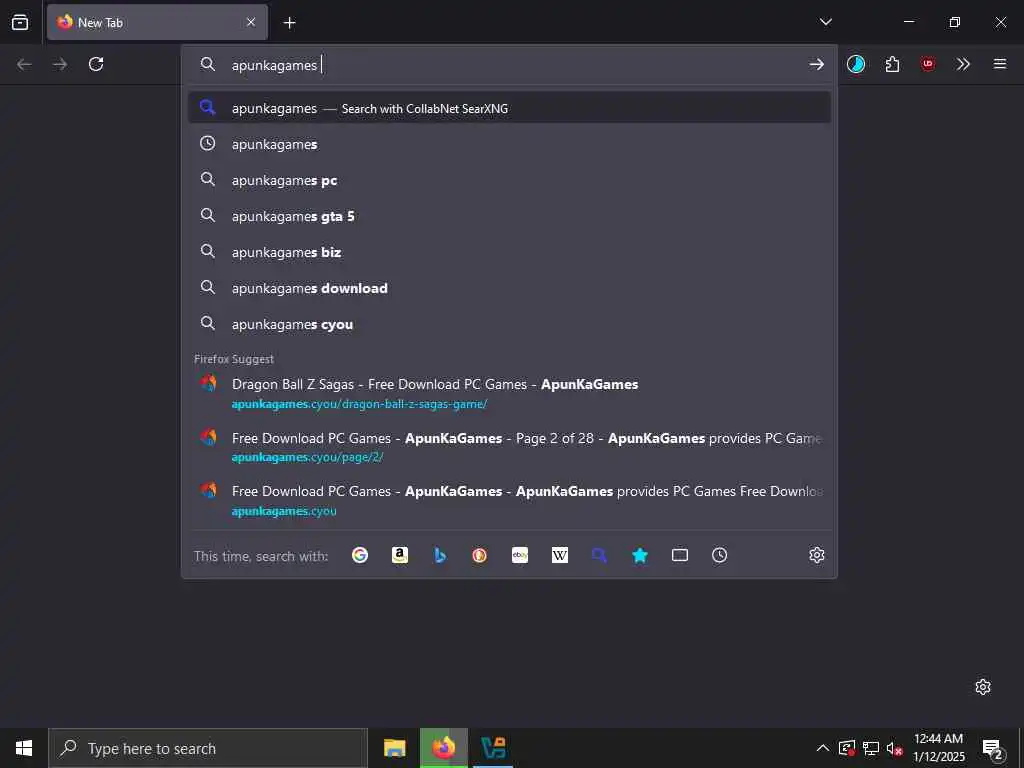Search with the eBay engine icon
Viewport: 1024px width, 768px height.
click(520, 555)
